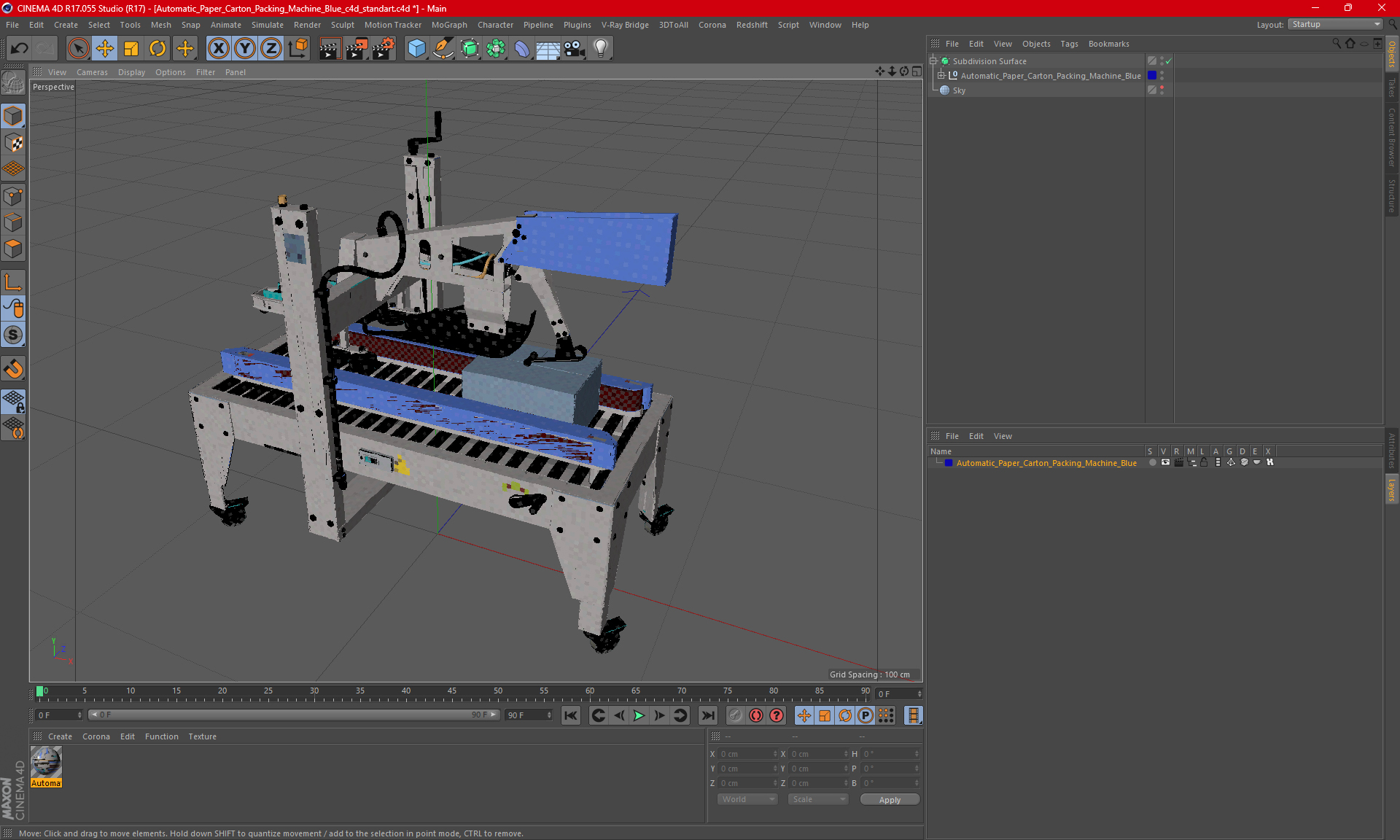Viewport: 1400px width, 840px height.
Task: Open the Scale mode dropdown
Action: pos(818,799)
